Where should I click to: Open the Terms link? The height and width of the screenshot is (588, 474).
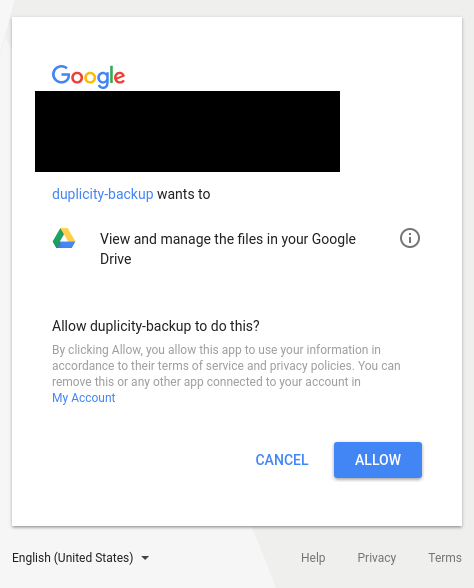point(445,558)
